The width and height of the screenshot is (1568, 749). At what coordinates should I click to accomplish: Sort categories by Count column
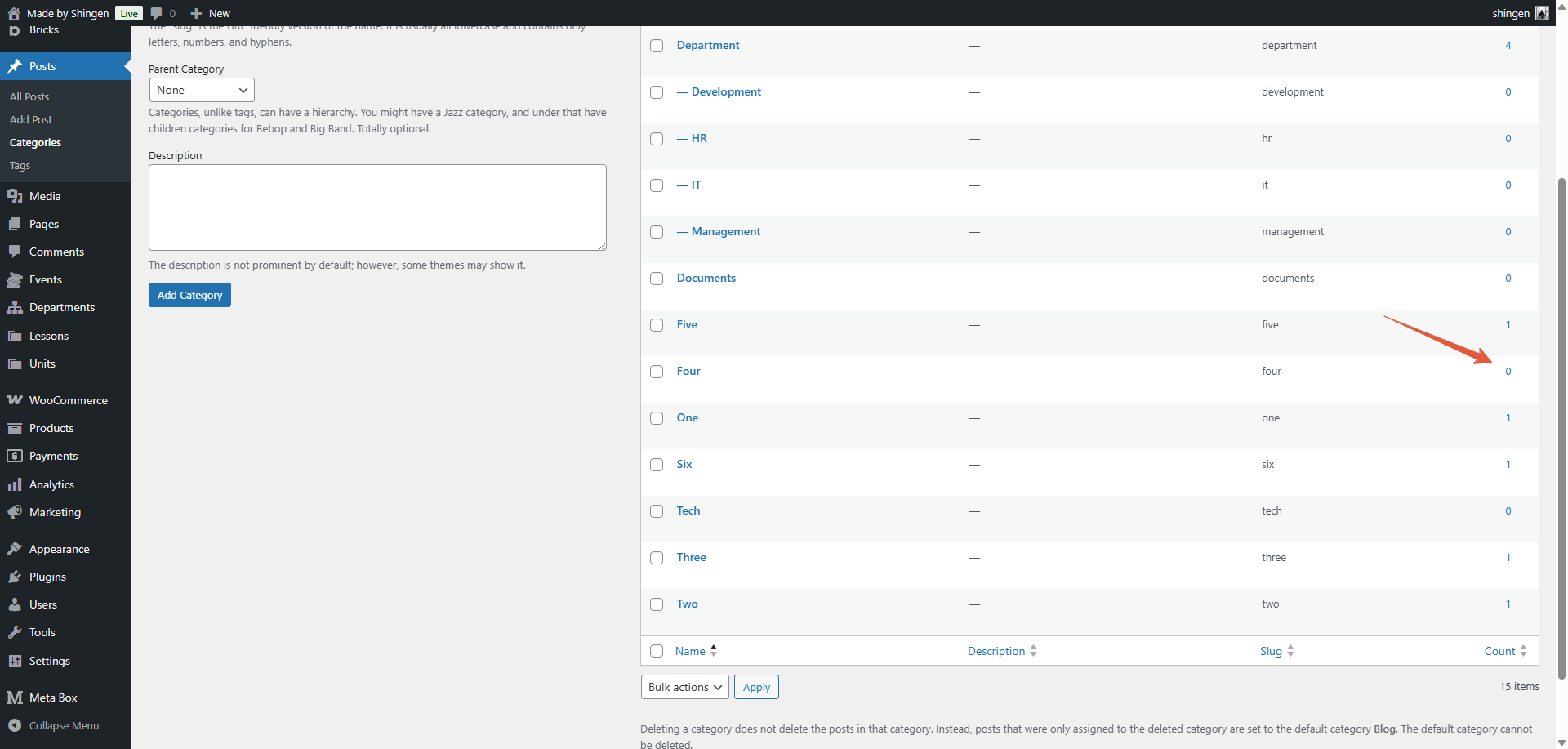pyautogui.click(x=1500, y=651)
